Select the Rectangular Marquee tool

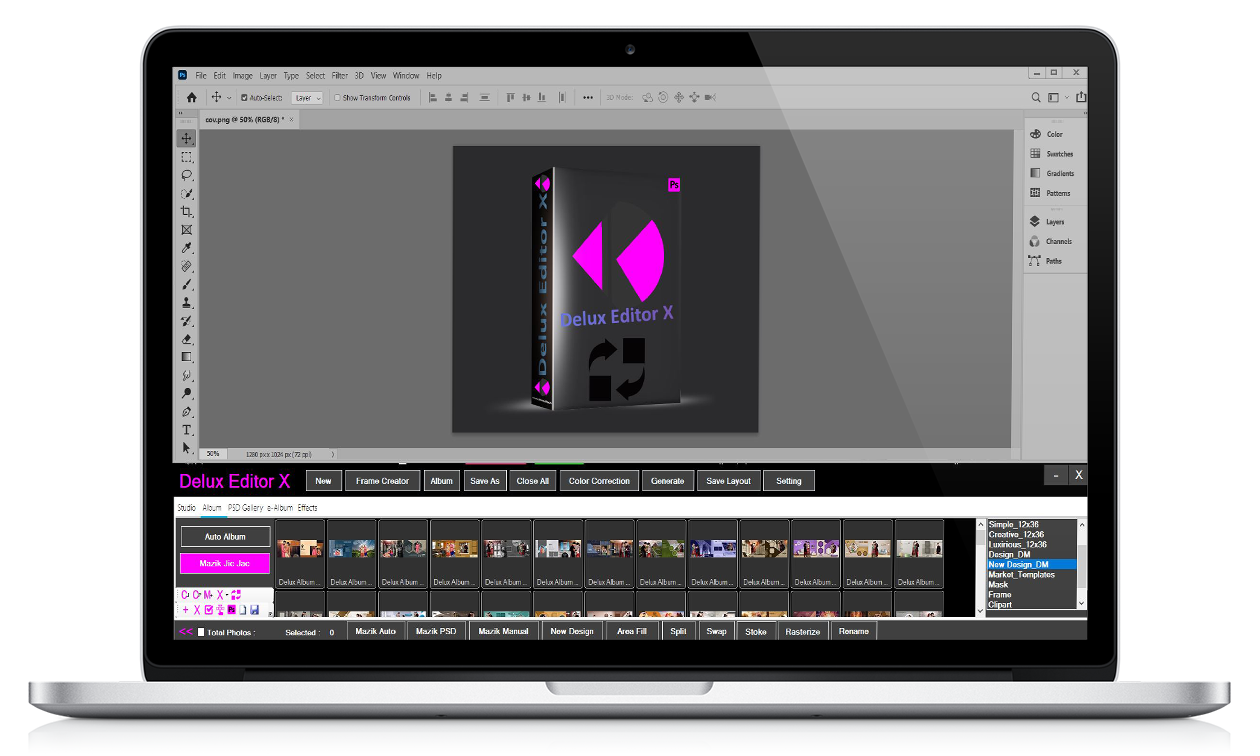click(187, 157)
